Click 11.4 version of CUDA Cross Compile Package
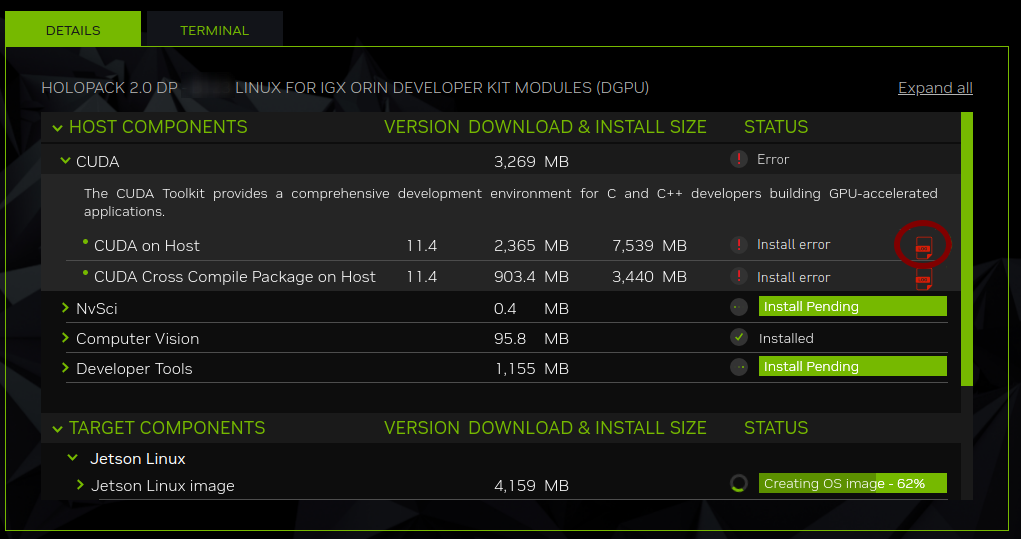The height and width of the screenshot is (539, 1021). click(x=421, y=277)
